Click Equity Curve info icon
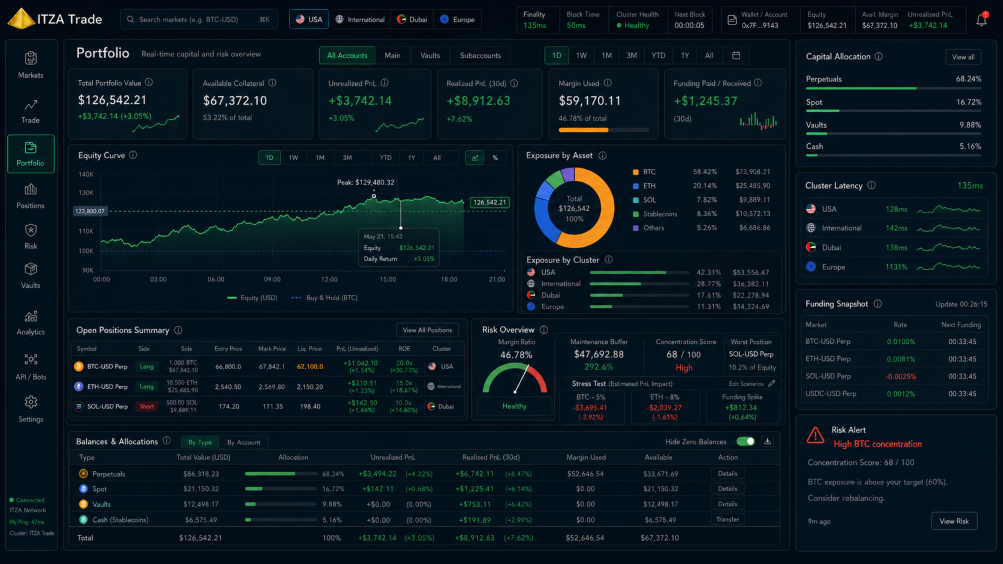The height and width of the screenshot is (564, 1003). pos(133,155)
